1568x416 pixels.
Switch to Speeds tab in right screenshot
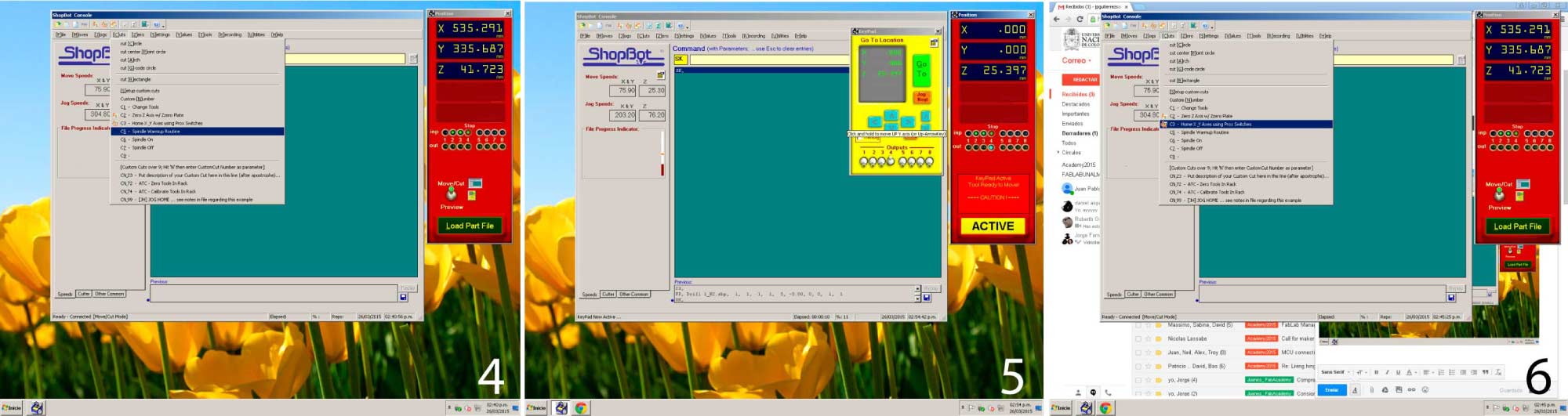coord(1114,295)
